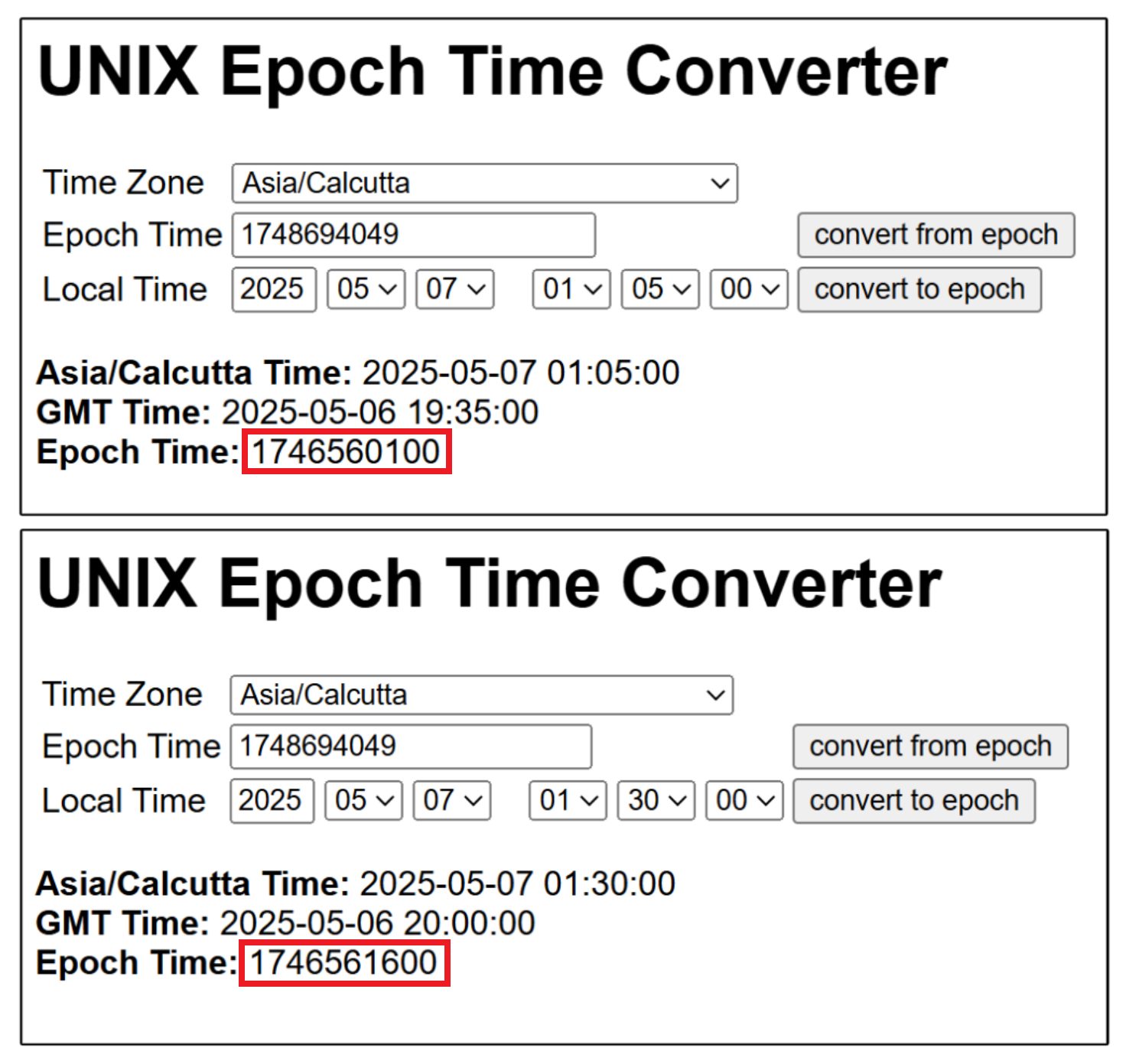Click Epoch Time input in top converter
1126x1064 pixels.
pyautogui.click(x=413, y=235)
